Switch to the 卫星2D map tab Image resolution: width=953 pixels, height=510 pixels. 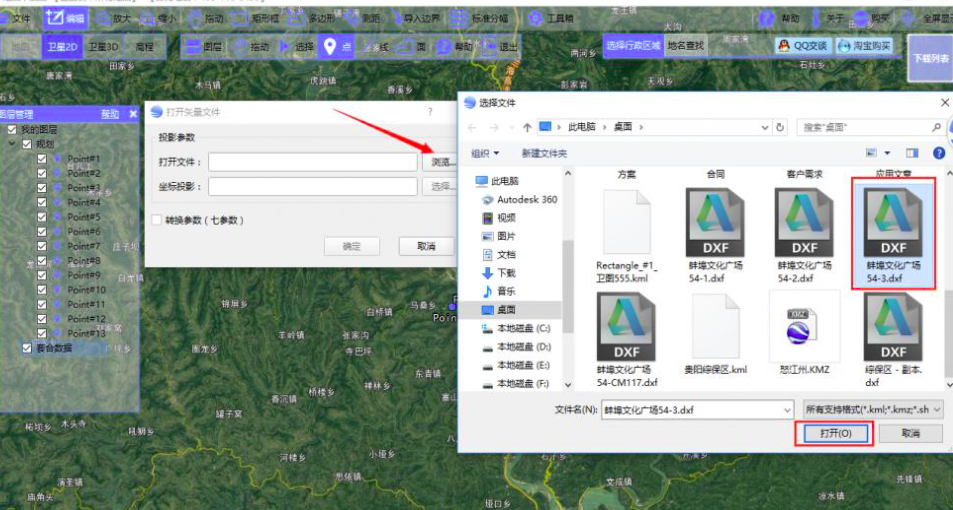61,47
